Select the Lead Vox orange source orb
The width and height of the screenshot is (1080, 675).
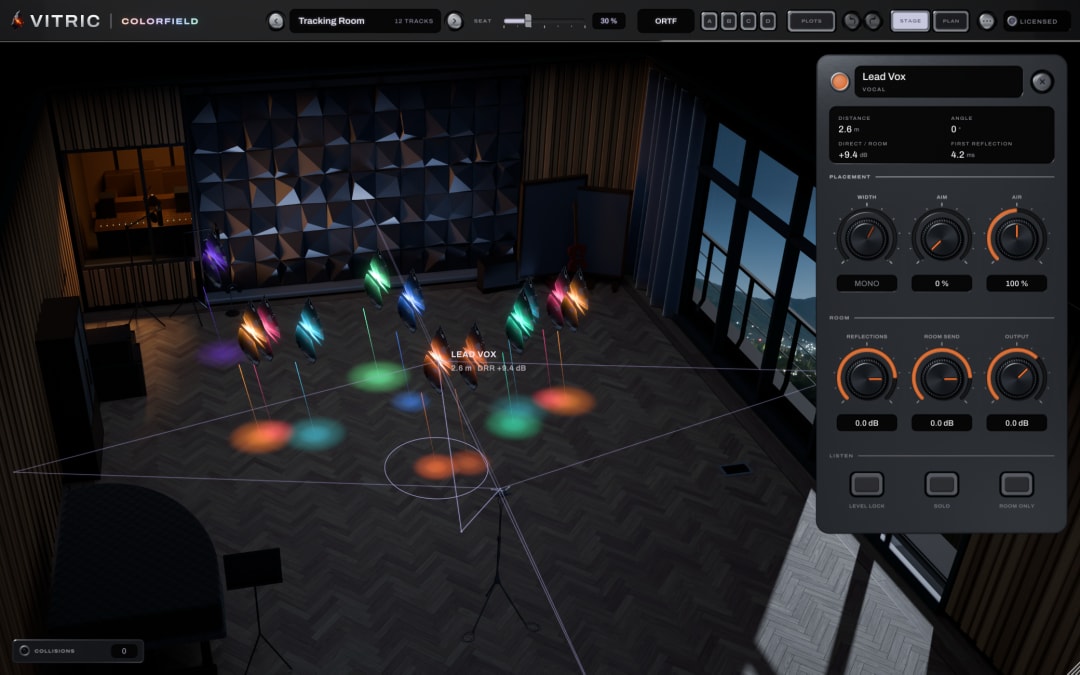pyautogui.click(x=437, y=359)
